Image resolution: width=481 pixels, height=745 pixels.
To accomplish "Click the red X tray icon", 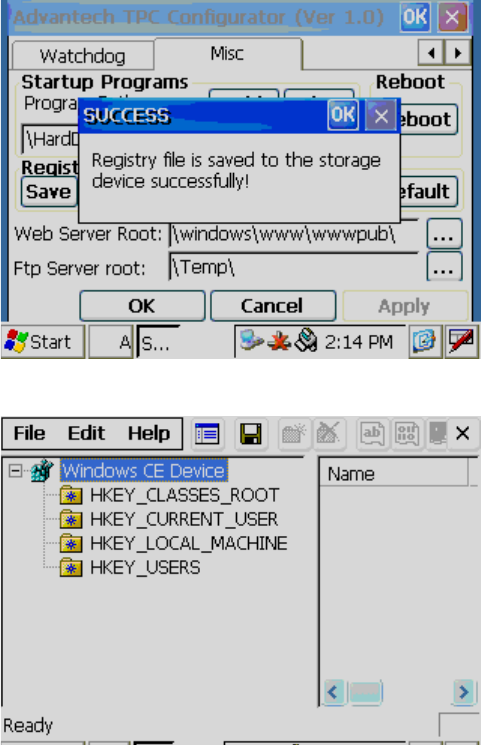I will [x=279, y=342].
